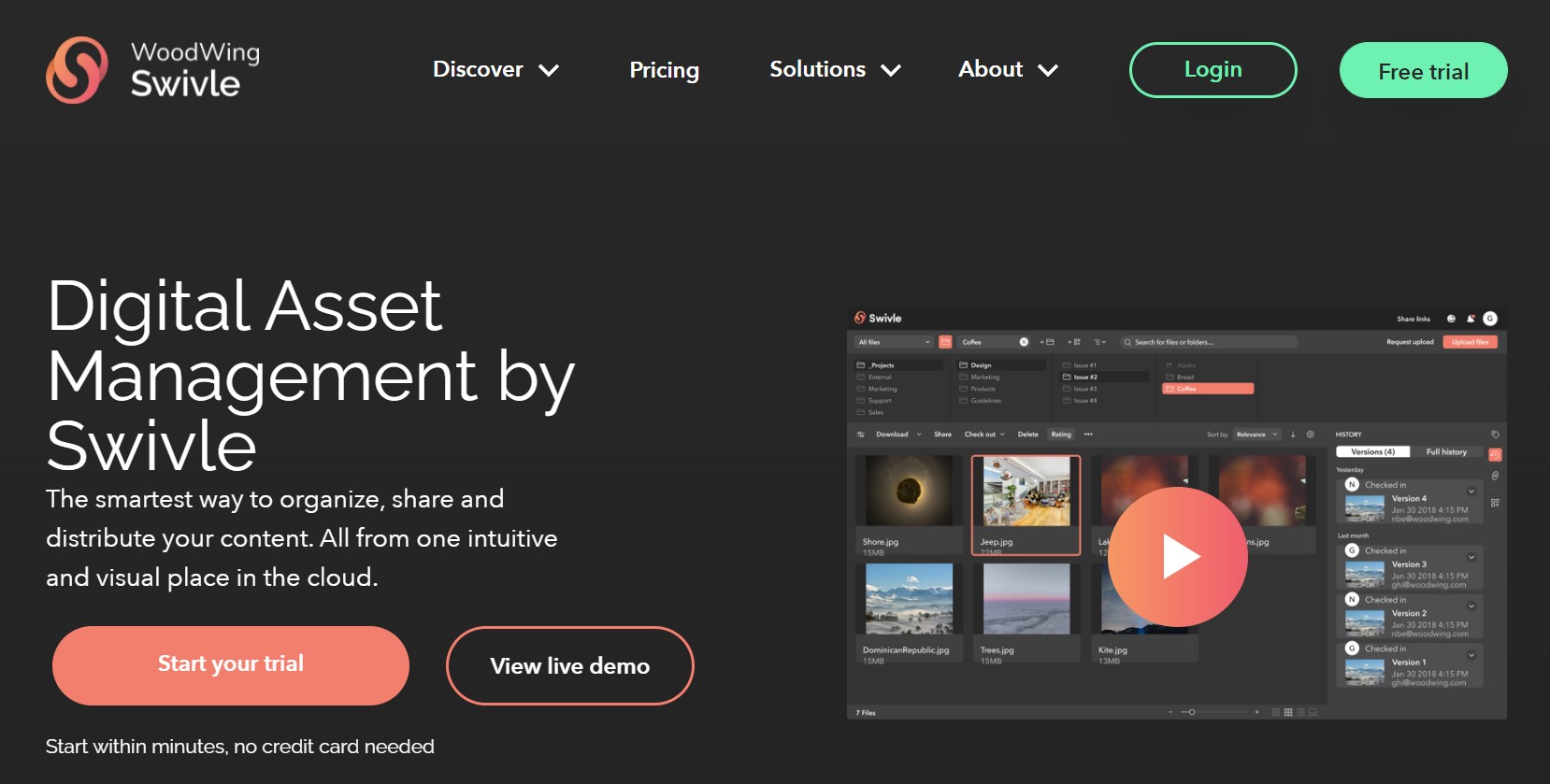Expand the Version 1 entry chevron
1550x784 pixels.
pyautogui.click(x=1471, y=655)
